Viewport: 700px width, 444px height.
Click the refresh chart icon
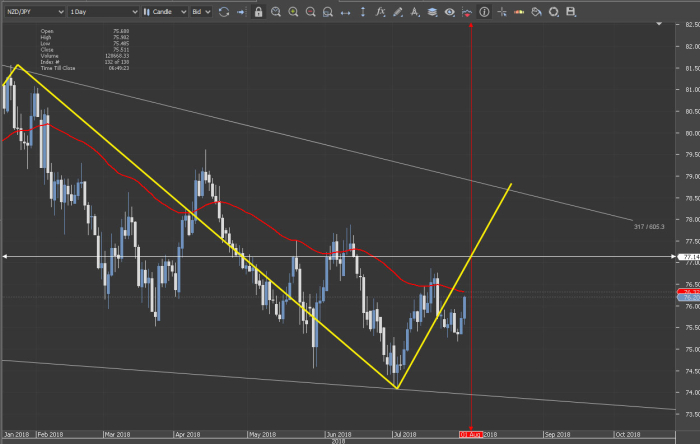(x=224, y=12)
